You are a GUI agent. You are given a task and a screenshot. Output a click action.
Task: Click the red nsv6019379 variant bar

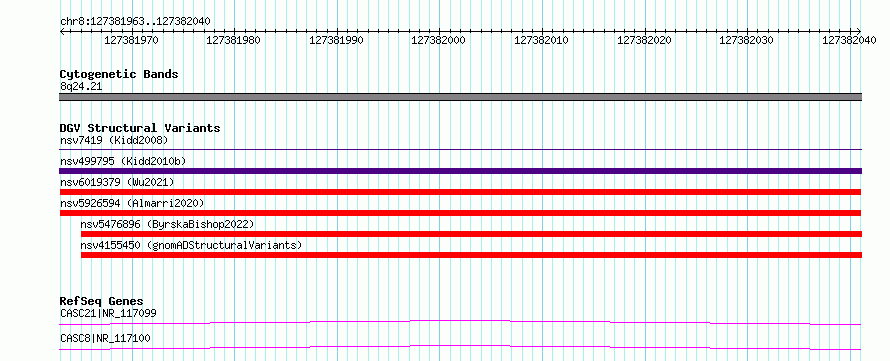pos(461,192)
